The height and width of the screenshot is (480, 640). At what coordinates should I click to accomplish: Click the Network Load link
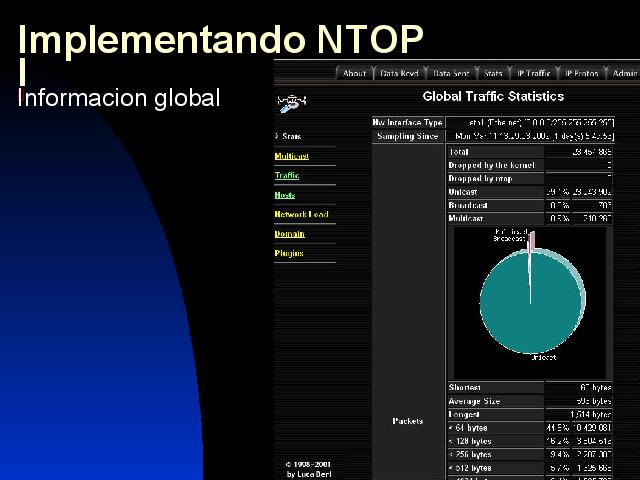click(301, 214)
